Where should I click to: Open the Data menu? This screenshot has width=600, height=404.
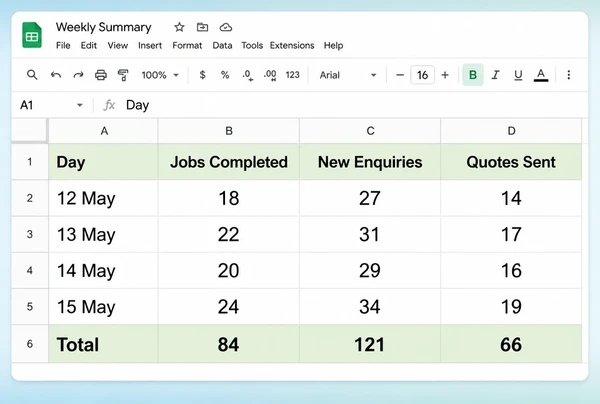[222, 46]
